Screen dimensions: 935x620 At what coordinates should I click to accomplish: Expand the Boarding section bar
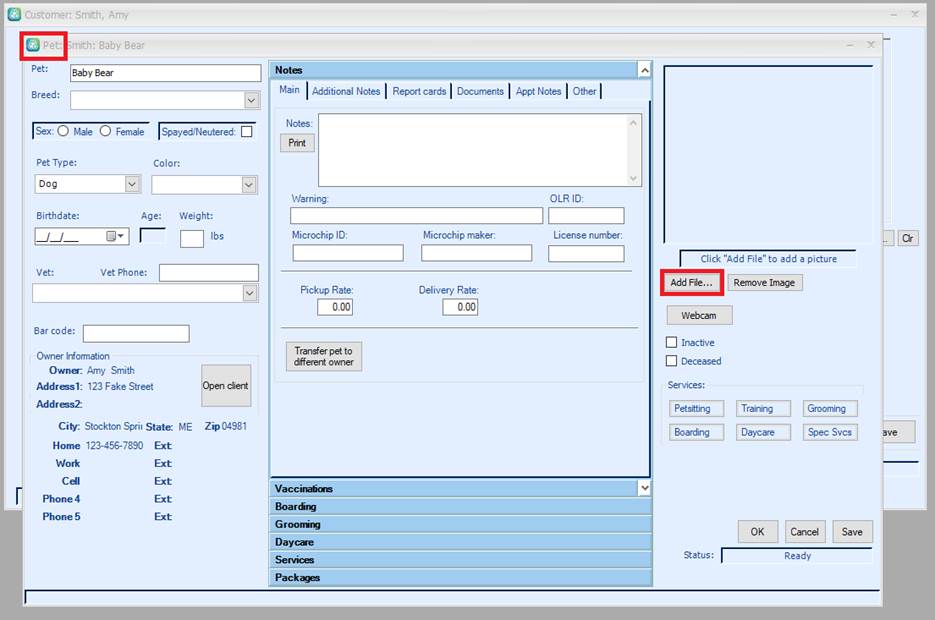[x=460, y=506]
